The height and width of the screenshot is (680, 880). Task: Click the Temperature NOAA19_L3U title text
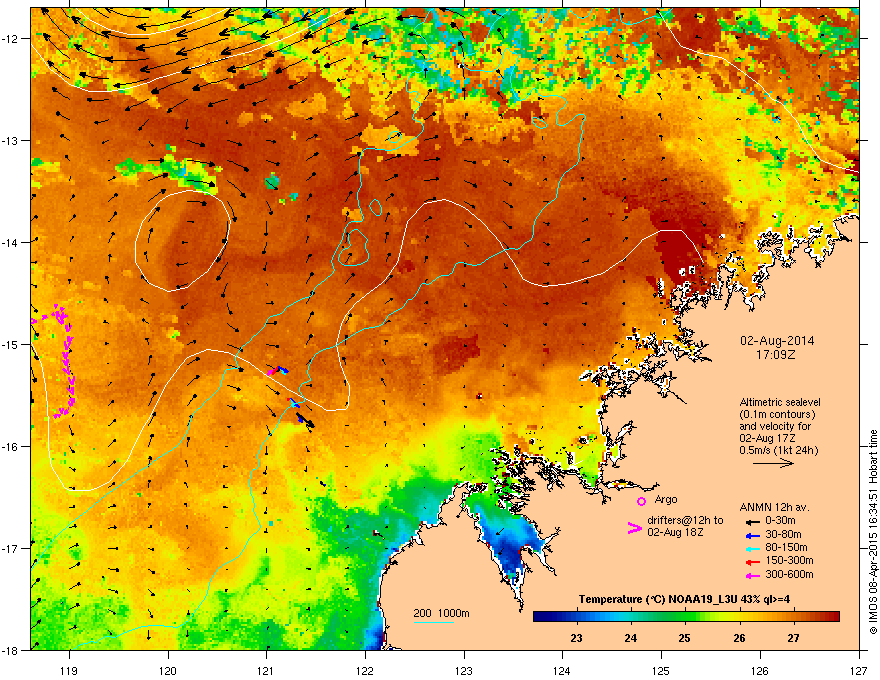click(685, 599)
